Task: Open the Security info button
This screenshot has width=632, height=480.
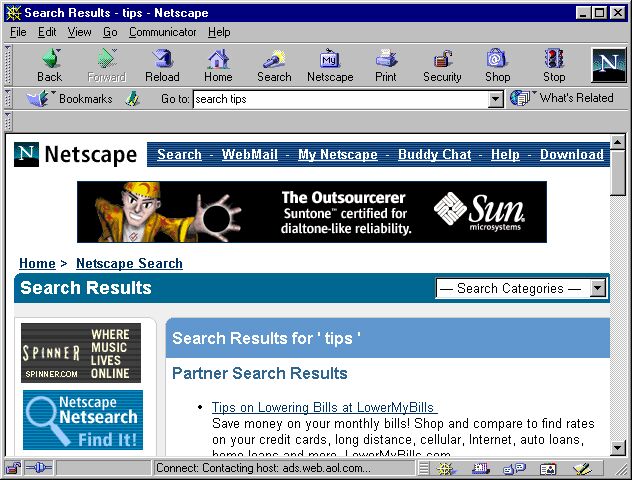Action: click(442, 65)
